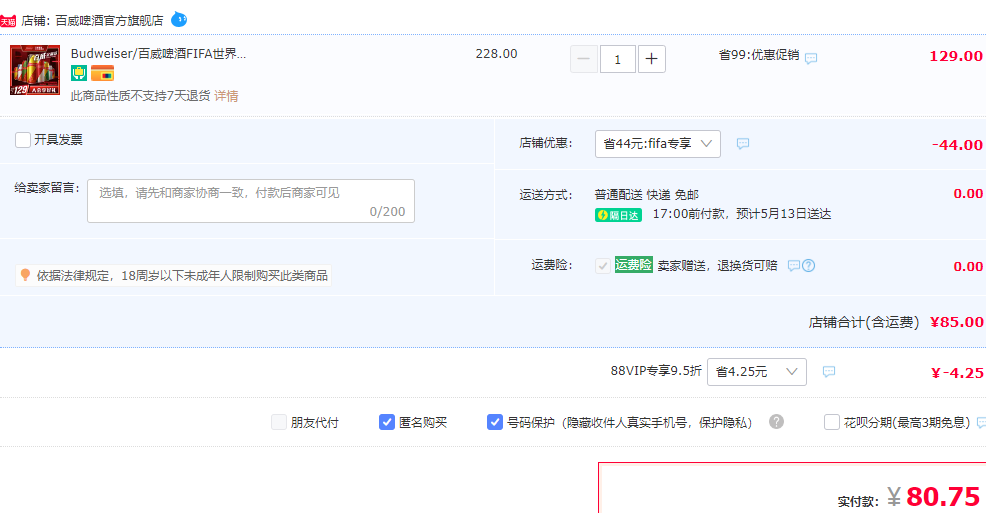Click the question mark help icon for 运费险

[x=809, y=265]
